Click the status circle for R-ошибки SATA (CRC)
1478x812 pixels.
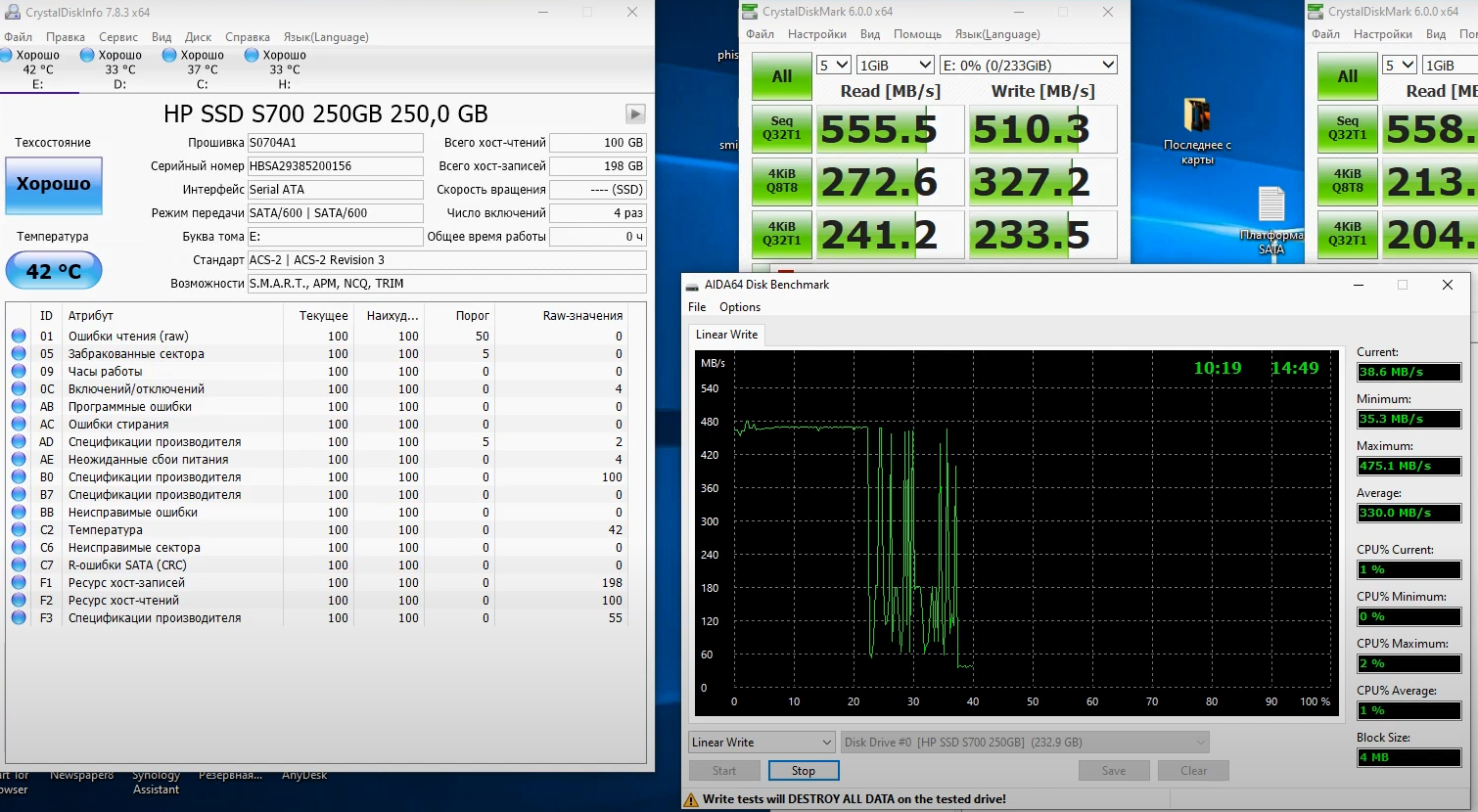19,564
